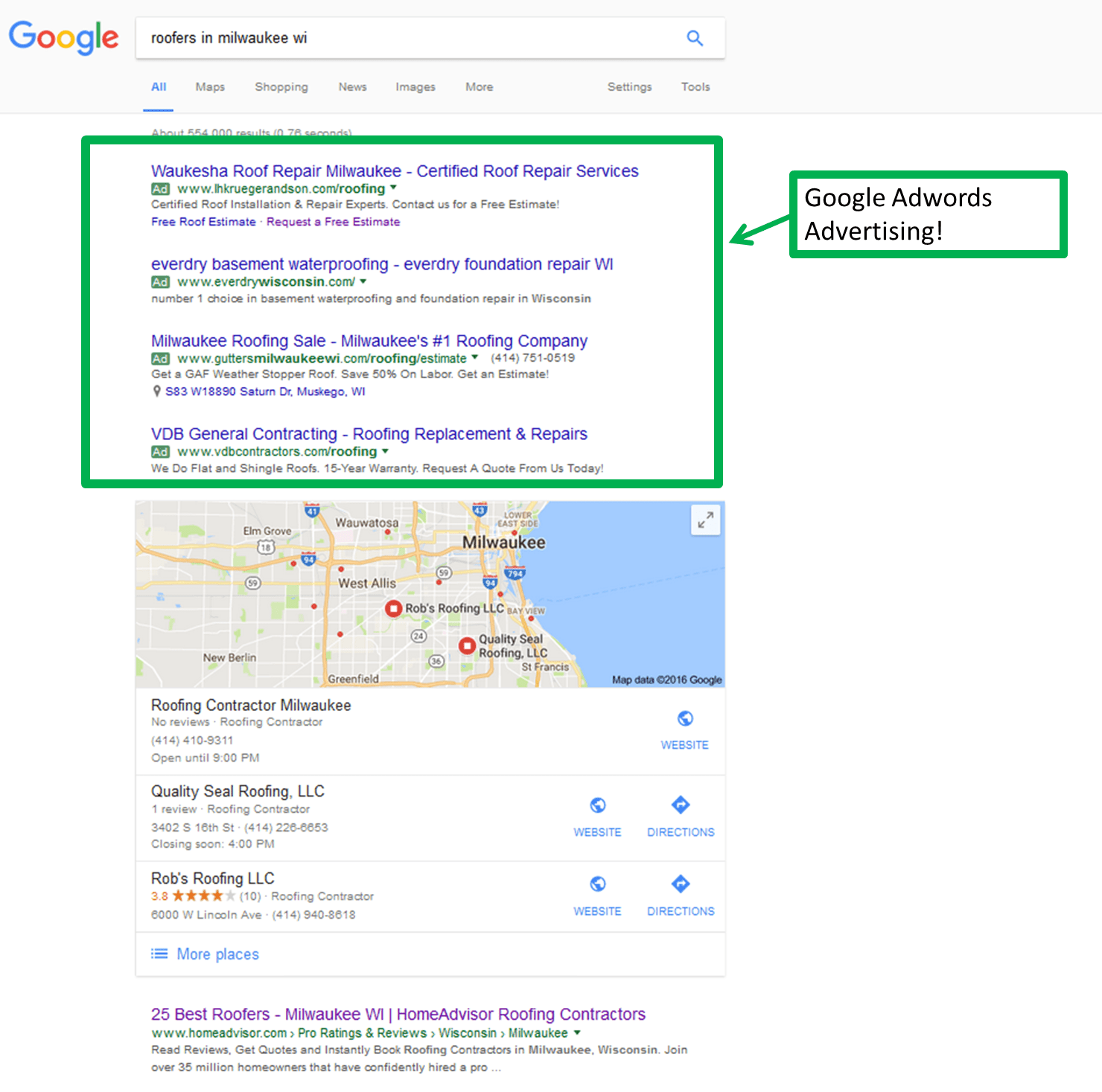Screen dimensions: 1102x1092
Task: Expand dropdown arrow beside lhkruegerandson.com URL
Action: click(x=394, y=188)
